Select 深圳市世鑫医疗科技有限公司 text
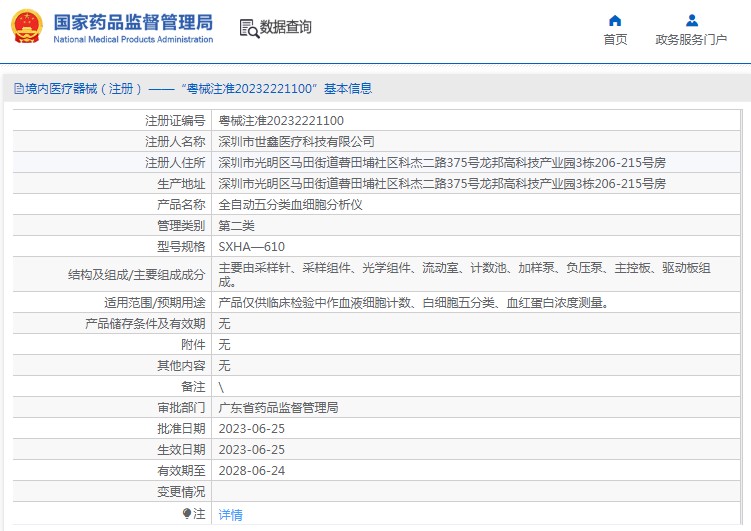Screen dimensions: 751x531 pos(296,142)
